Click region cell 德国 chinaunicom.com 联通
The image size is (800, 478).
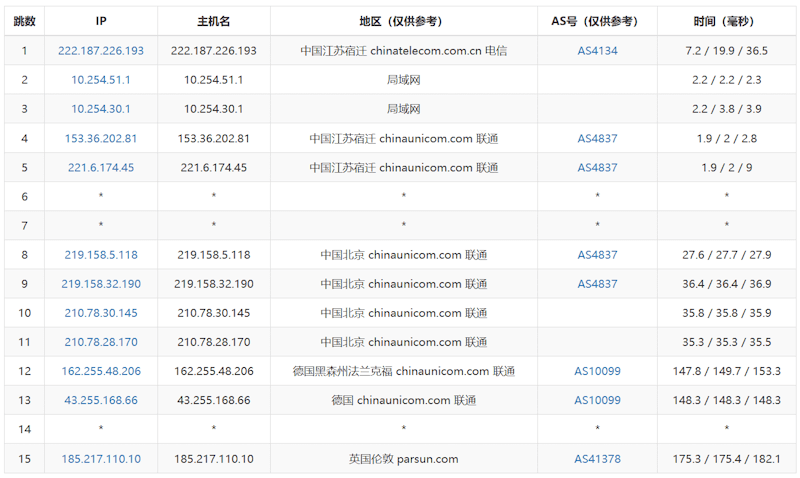point(404,400)
